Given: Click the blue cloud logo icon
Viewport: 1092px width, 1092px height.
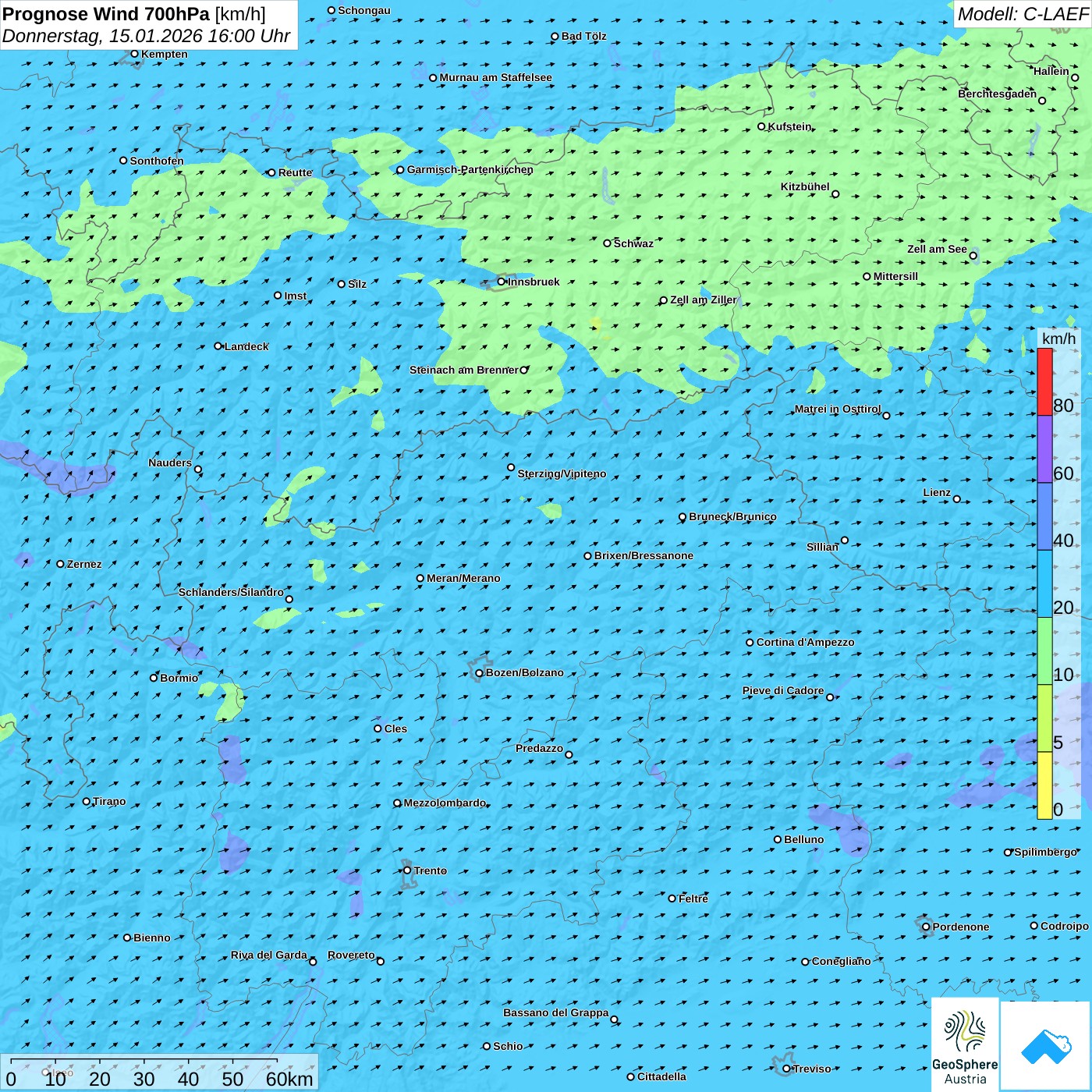Looking at the screenshot, I should [1046, 1046].
